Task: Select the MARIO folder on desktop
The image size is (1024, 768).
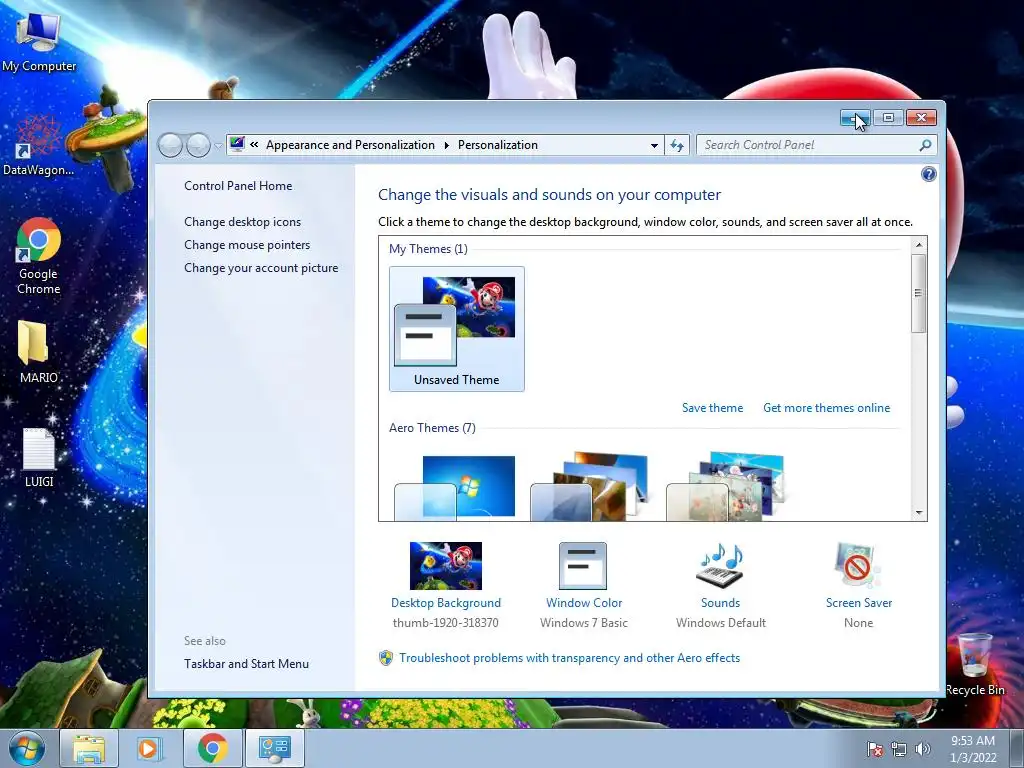Action: click(38, 352)
